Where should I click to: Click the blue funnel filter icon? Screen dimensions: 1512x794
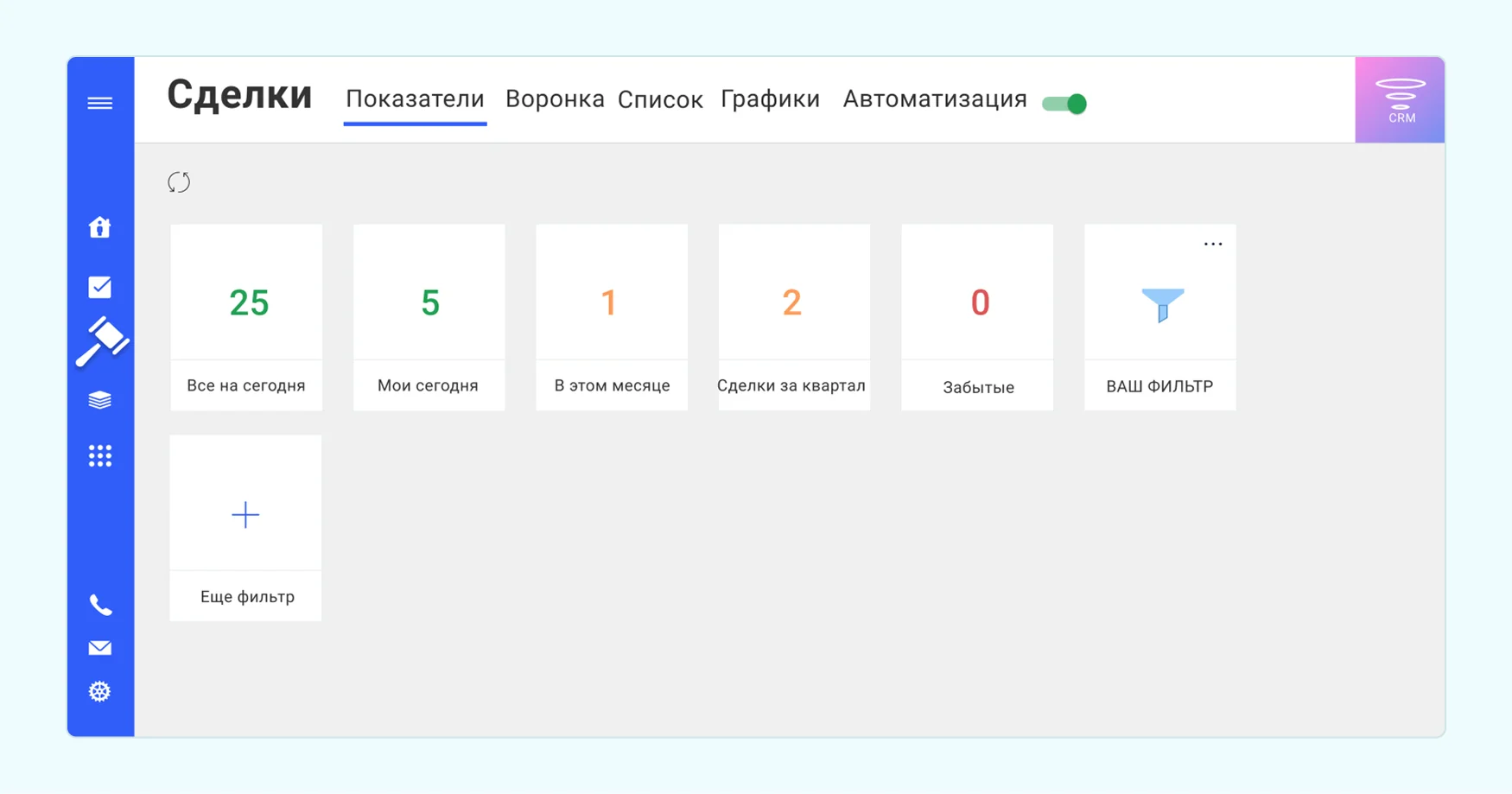[x=1162, y=305]
